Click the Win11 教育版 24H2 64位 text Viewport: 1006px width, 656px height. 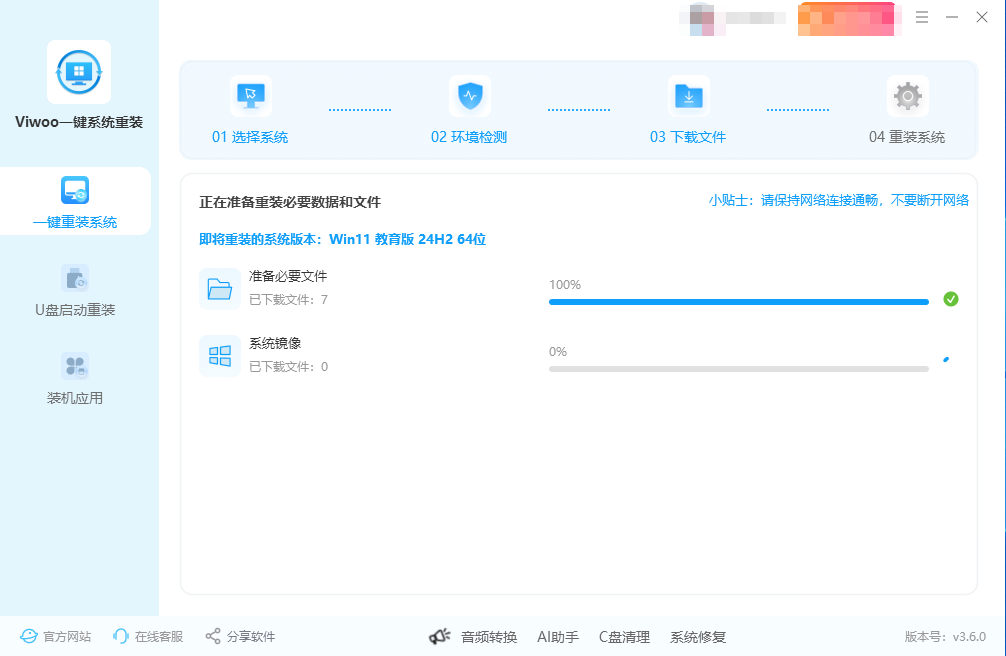click(407, 239)
